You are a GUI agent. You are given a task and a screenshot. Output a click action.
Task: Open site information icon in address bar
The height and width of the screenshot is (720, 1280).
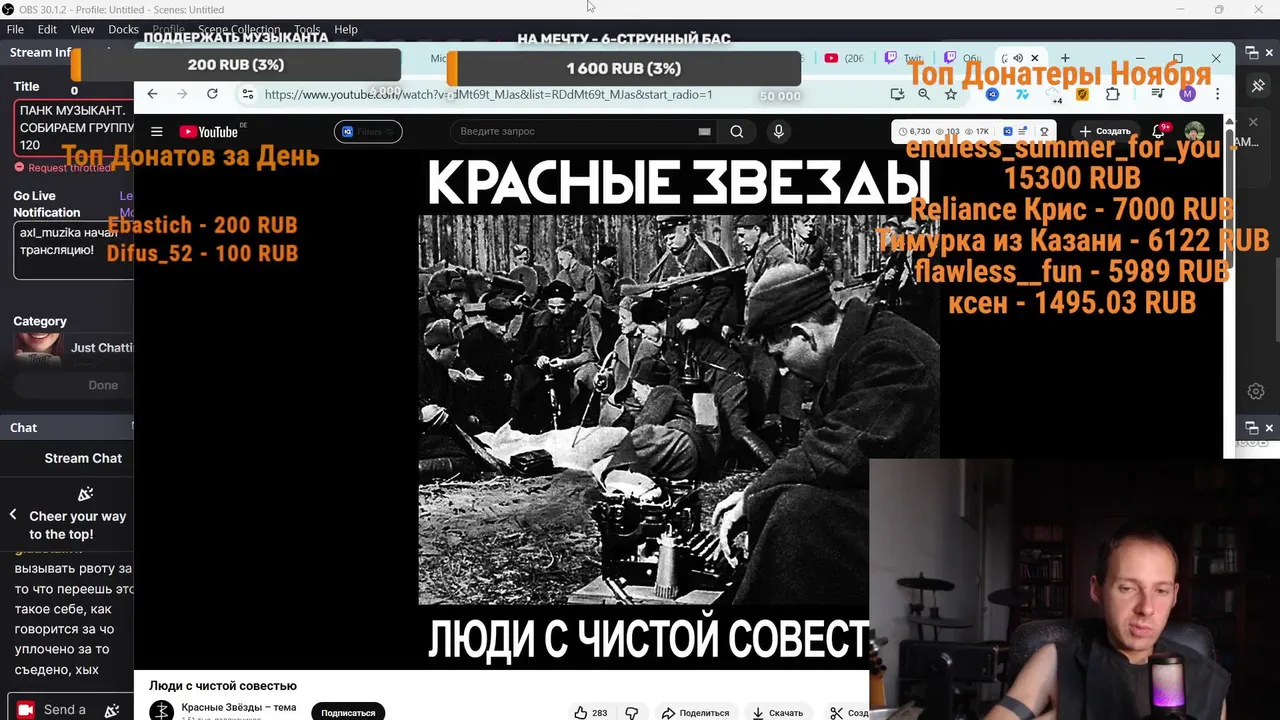coord(248,94)
